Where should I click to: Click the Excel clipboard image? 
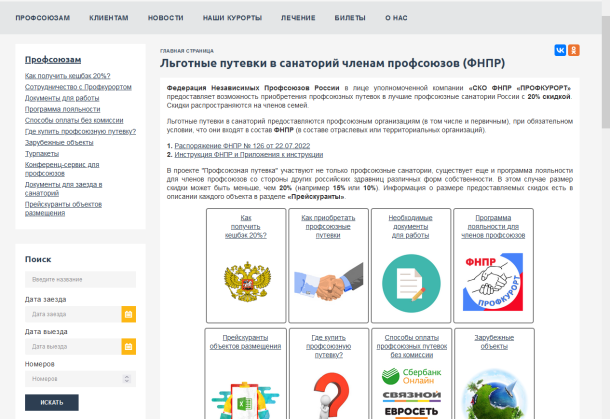(245, 400)
